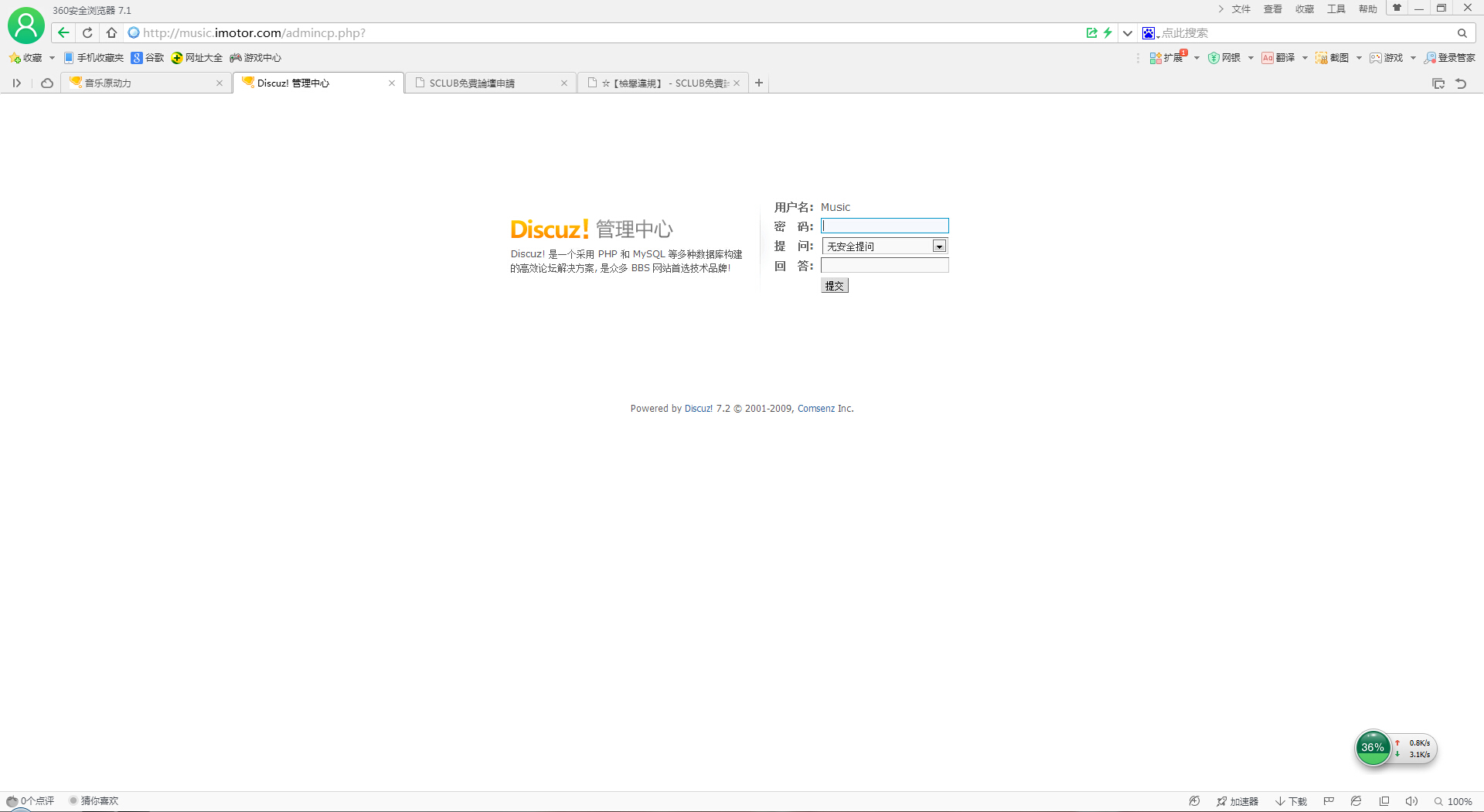Open the 收藏 favorites star button
Screen dimensions: 1484x812
pyautogui.click(x=26, y=58)
